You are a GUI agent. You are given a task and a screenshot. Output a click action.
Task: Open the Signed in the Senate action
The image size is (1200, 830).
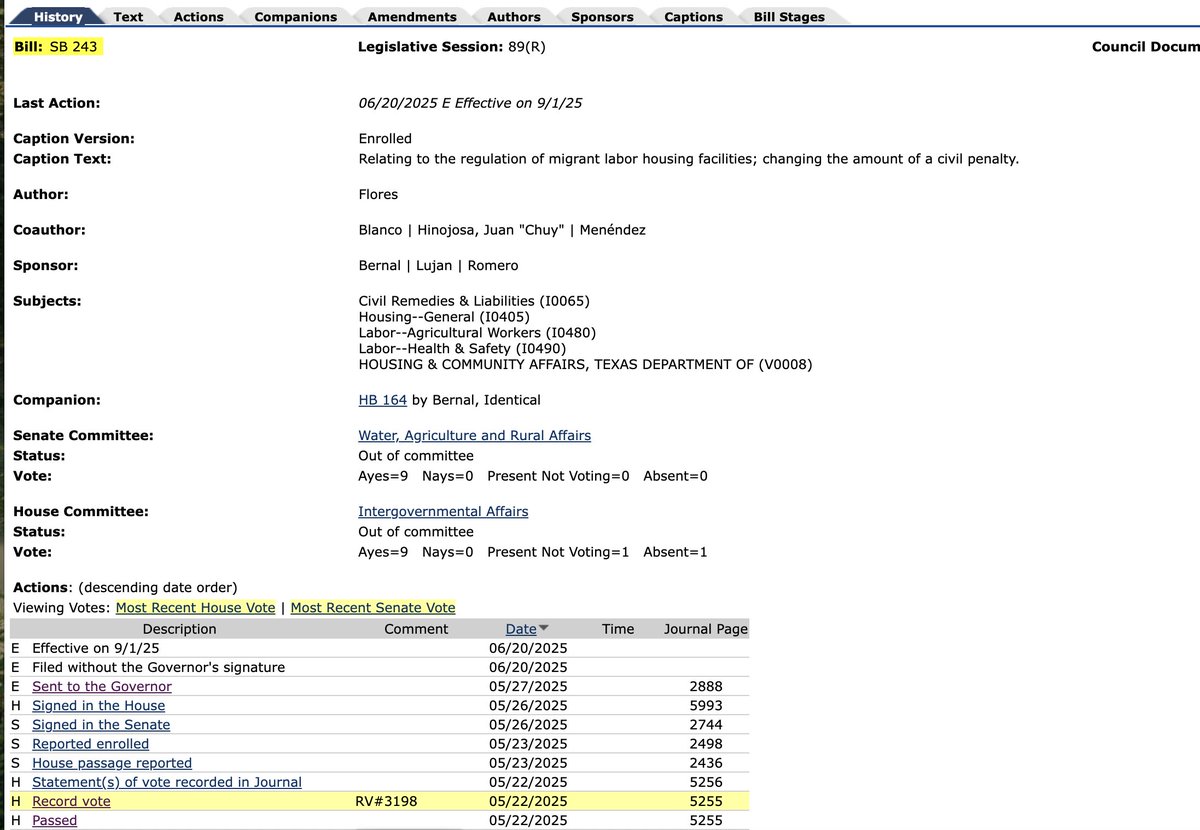click(101, 725)
